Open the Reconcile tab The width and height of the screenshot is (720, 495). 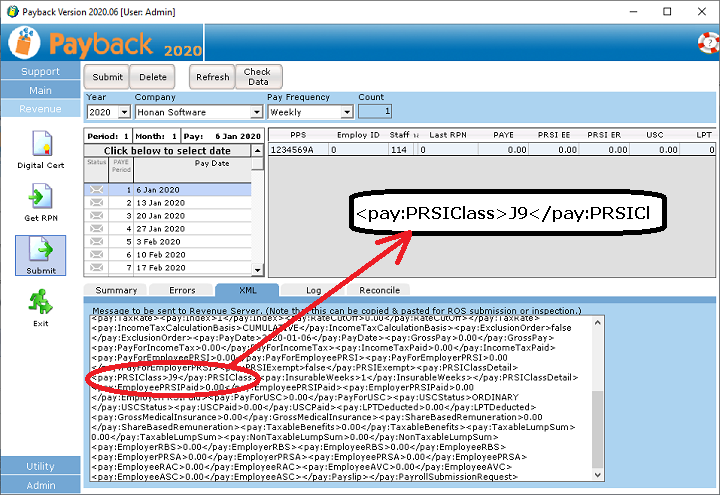click(x=379, y=290)
